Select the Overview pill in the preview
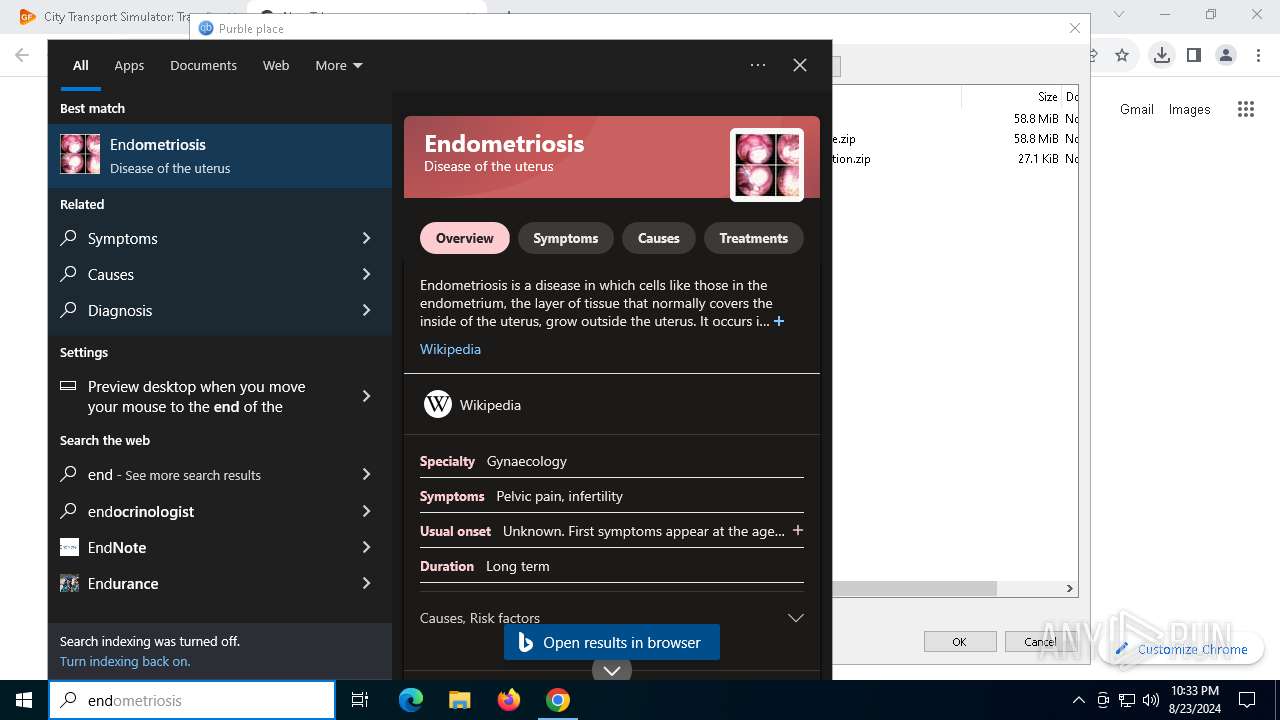1280x720 pixels. pyautogui.click(x=465, y=238)
